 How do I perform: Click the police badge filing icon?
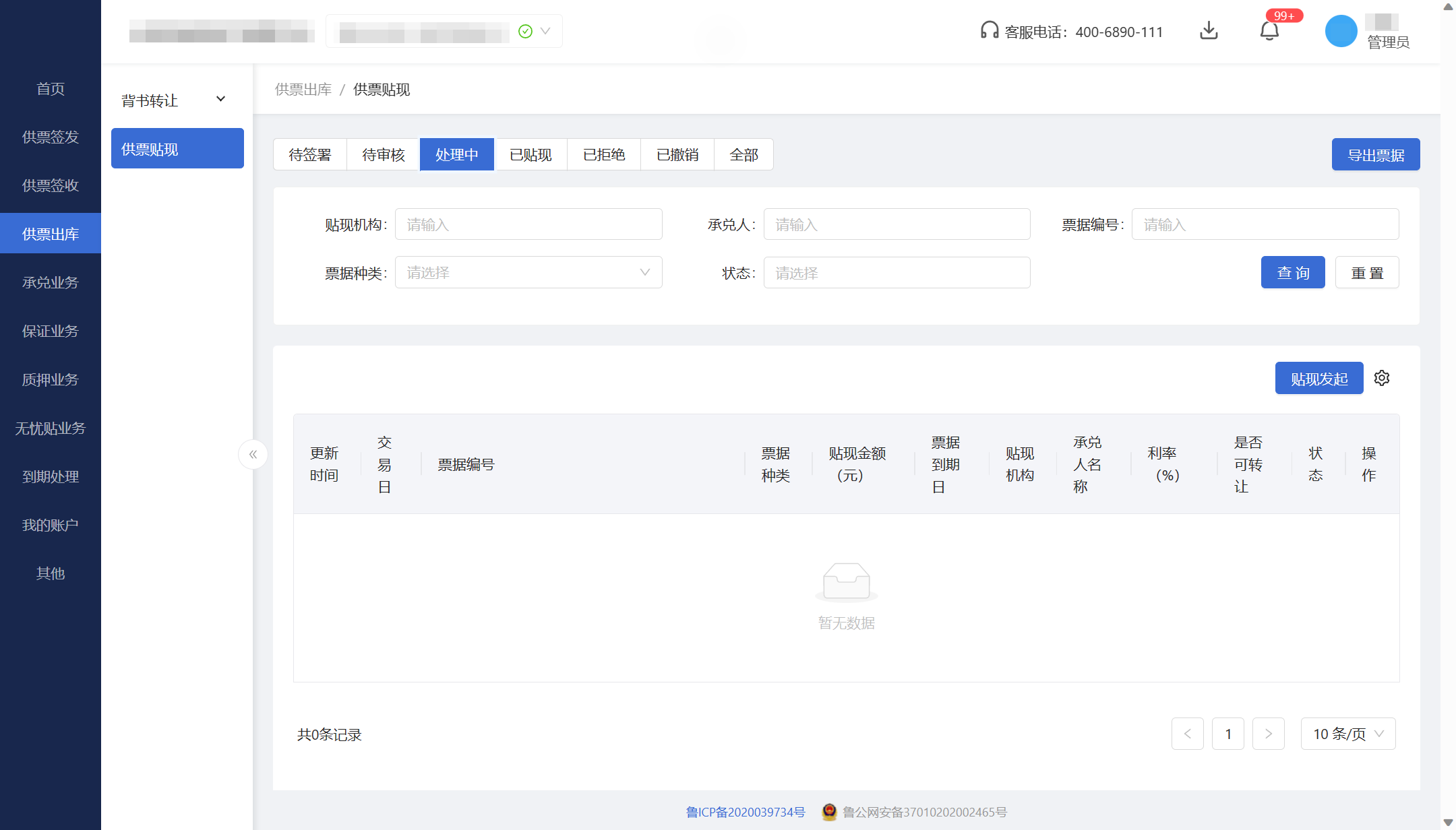click(829, 812)
